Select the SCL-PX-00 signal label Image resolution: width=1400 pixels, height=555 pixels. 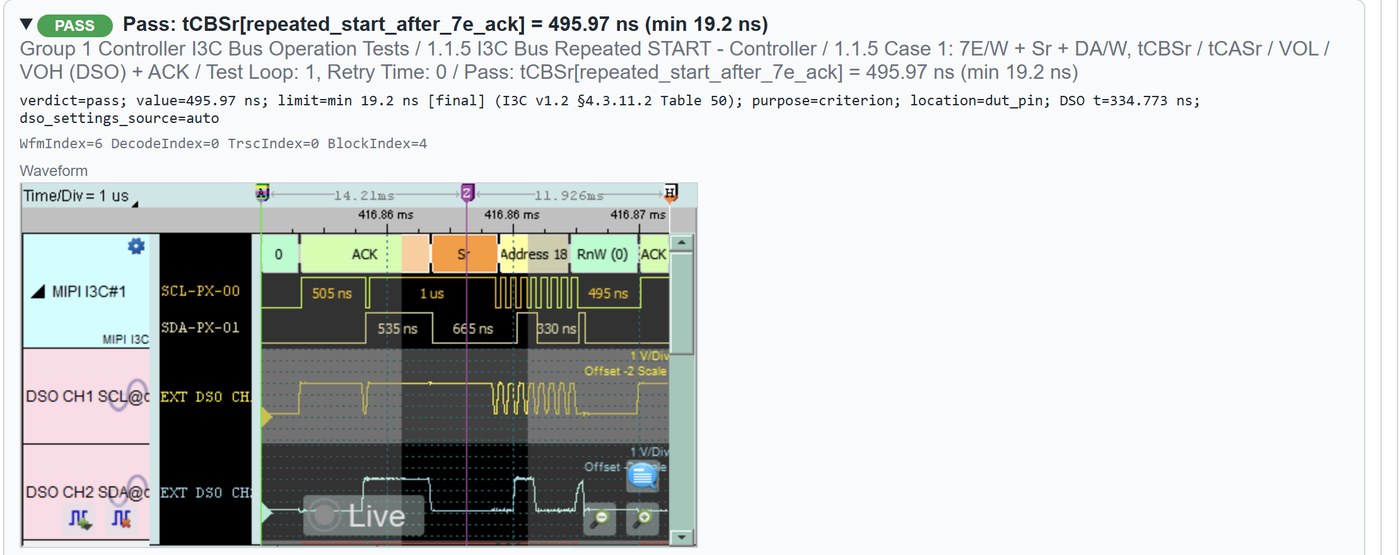point(200,292)
